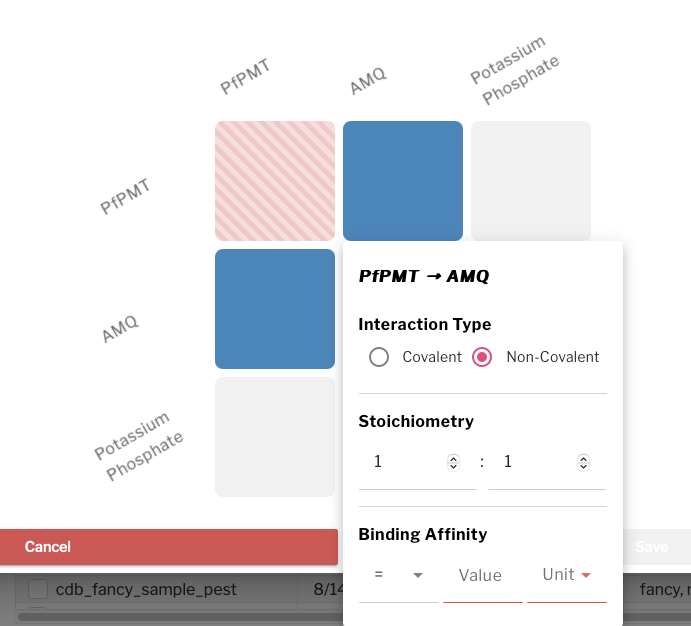The image size is (691, 626).
Task: Click grey cell in Potassium Phosphate row, PfPMT column
Action: (275, 437)
